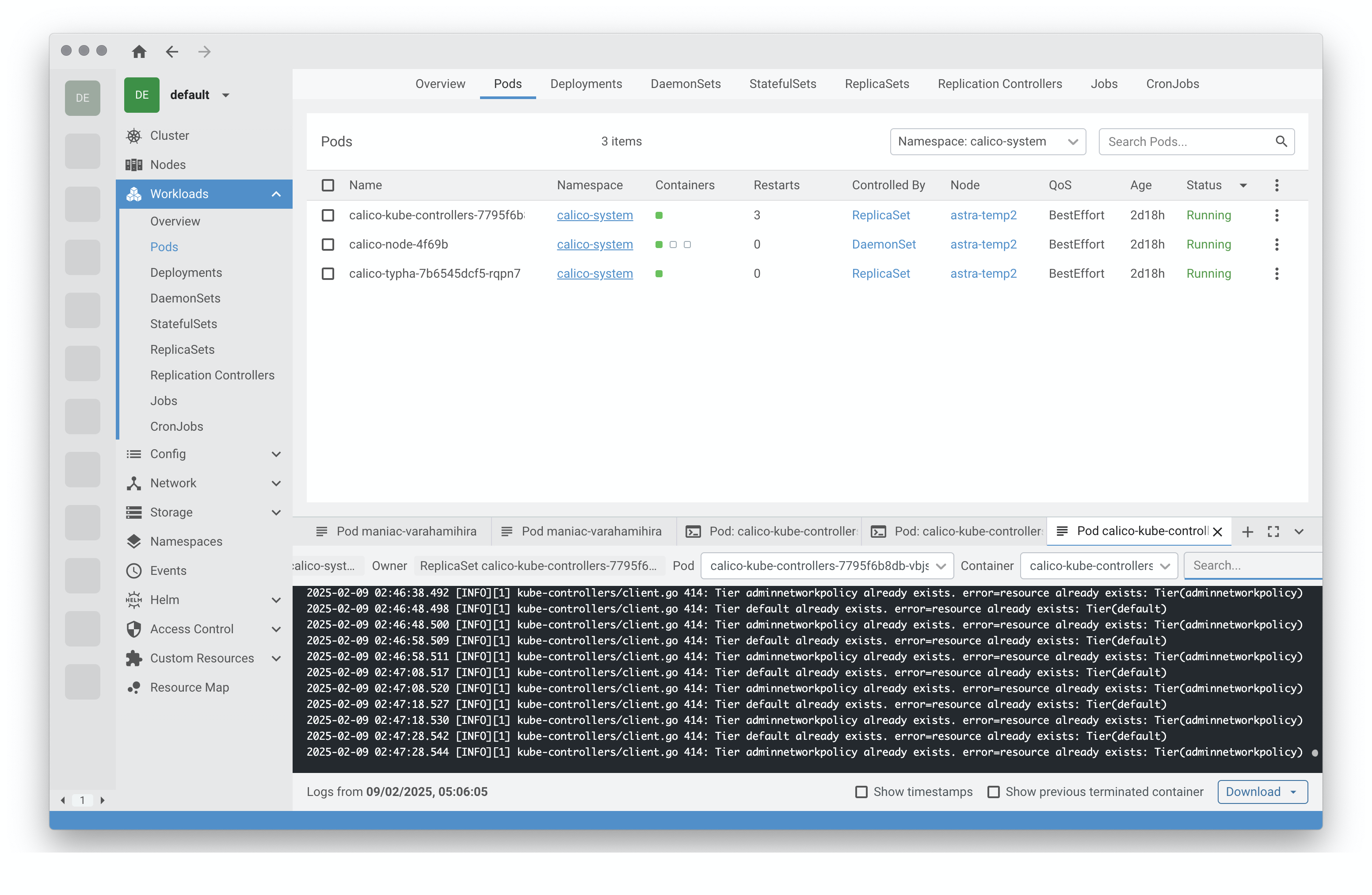Switch to the Deployments top tab

pos(586,84)
